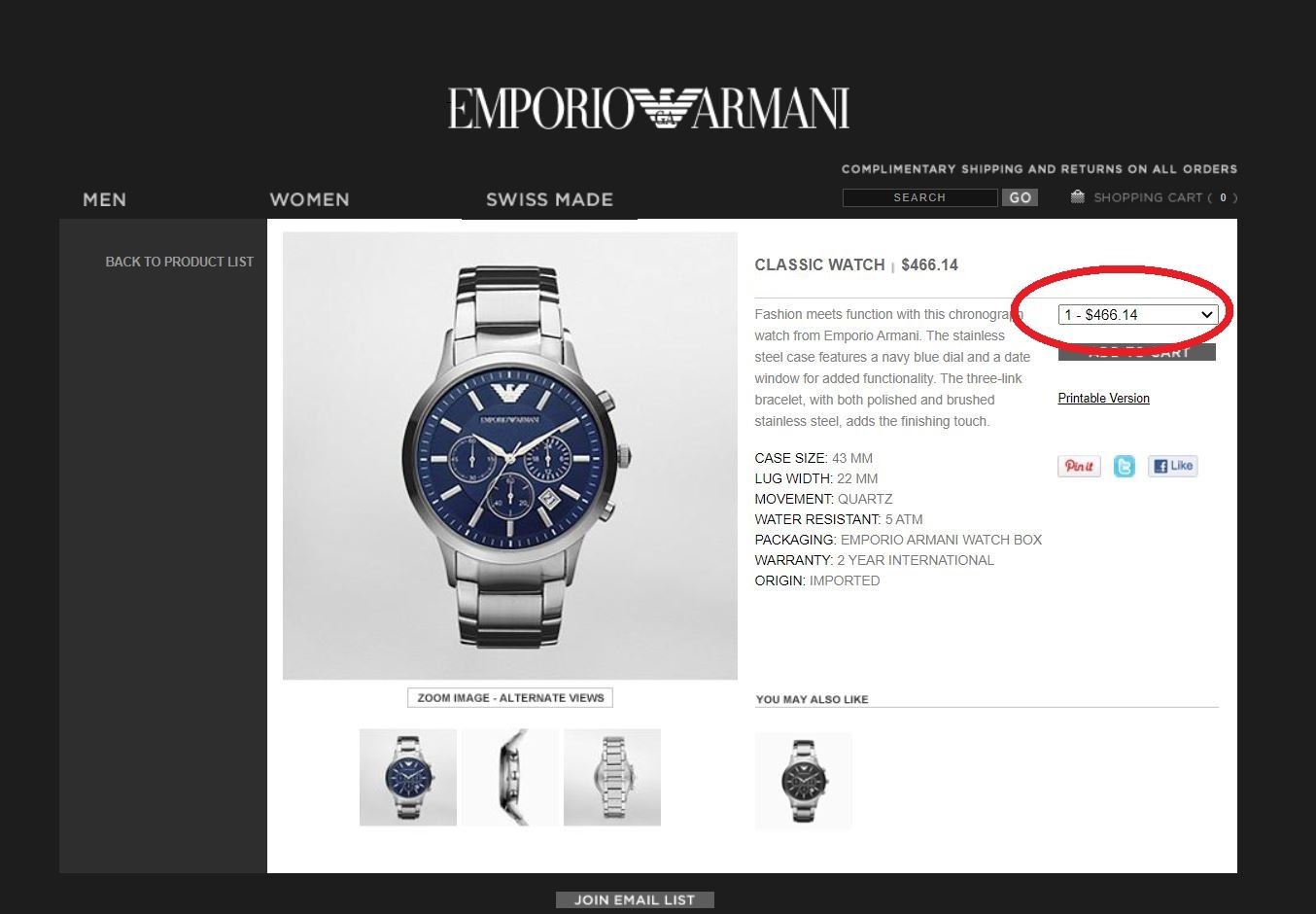Open the Printable Version link
Viewport: 1316px width, 914px height.
point(1103,398)
